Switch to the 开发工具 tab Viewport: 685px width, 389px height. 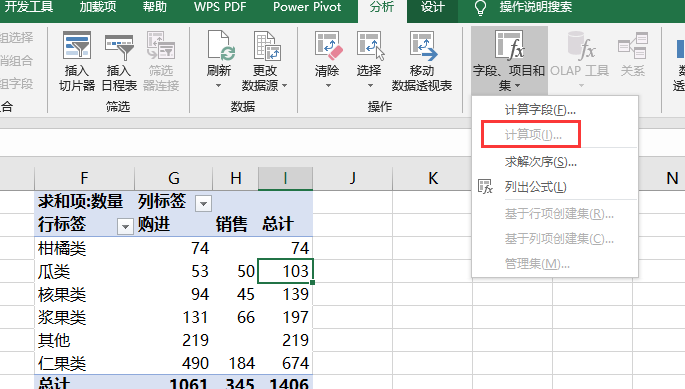[x=28, y=7]
